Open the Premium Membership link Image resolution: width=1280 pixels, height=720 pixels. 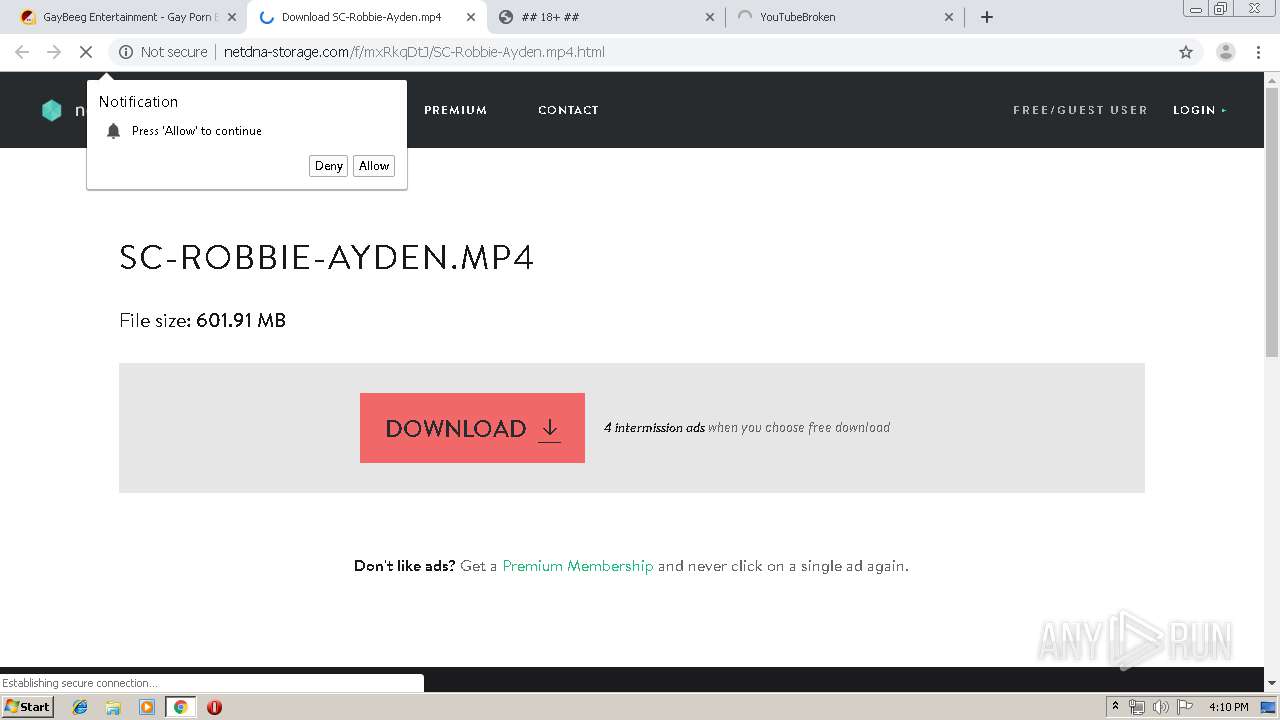click(577, 566)
